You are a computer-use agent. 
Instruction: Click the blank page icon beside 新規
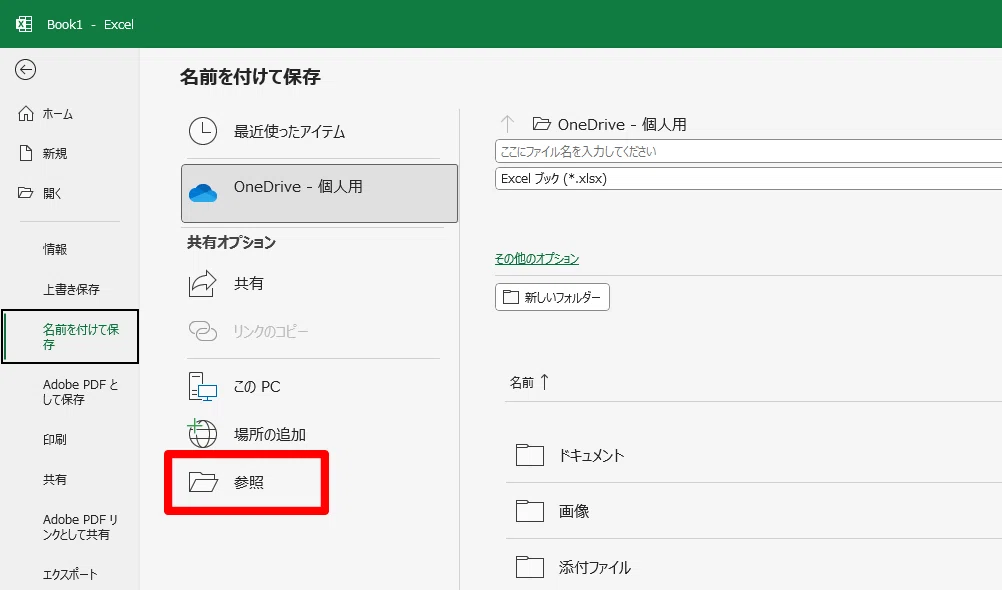click(x=26, y=153)
